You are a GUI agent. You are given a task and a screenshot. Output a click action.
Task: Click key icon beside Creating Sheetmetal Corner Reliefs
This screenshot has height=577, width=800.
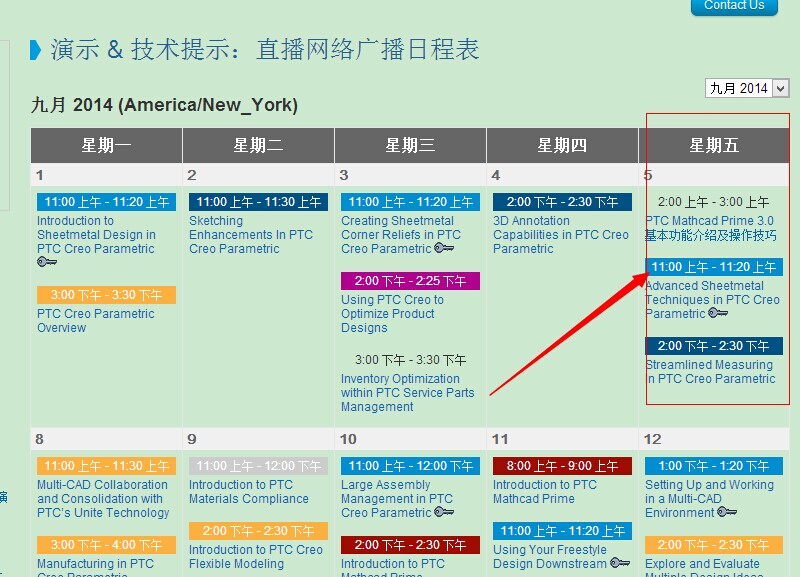tap(444, 248)
